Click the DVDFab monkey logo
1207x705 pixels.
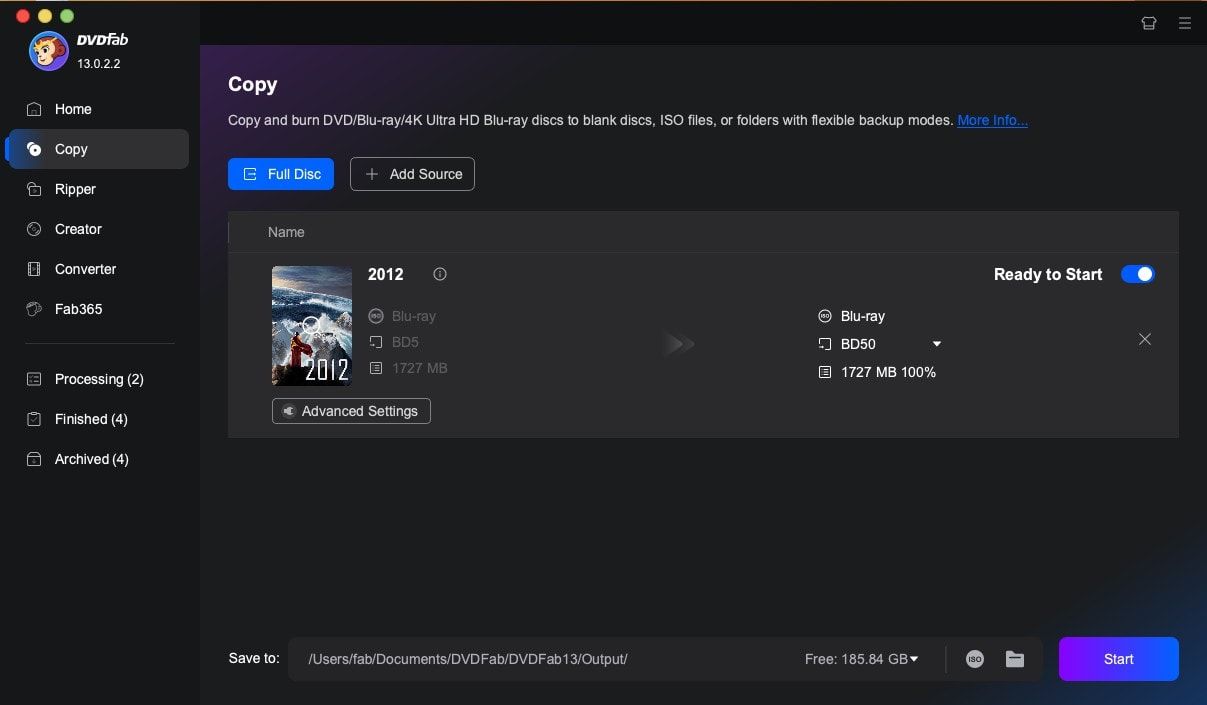point(48,52)
